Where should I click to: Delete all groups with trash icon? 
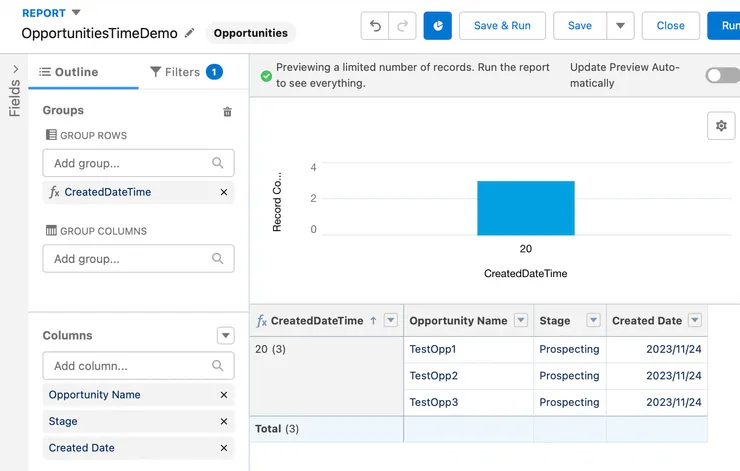click(227, 112)
